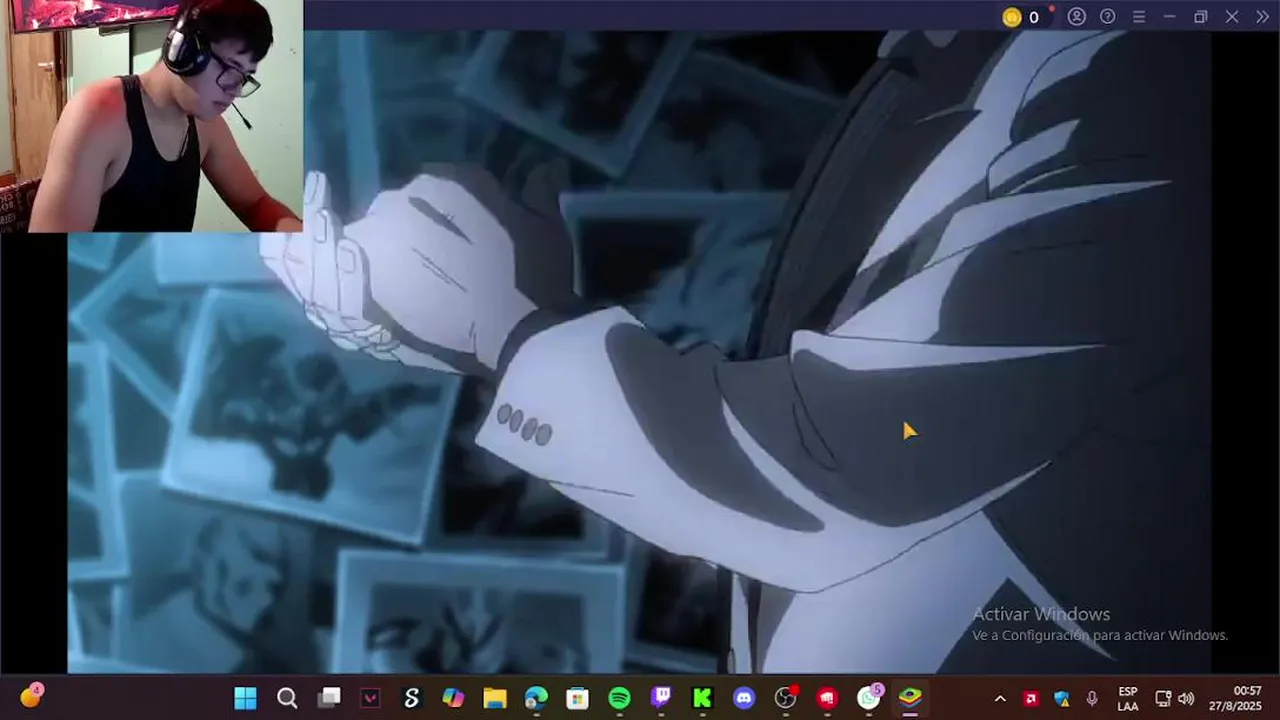Open OBS Studio from the taskbar
This screenshot has width=1280, height=720.
[786, 698]
